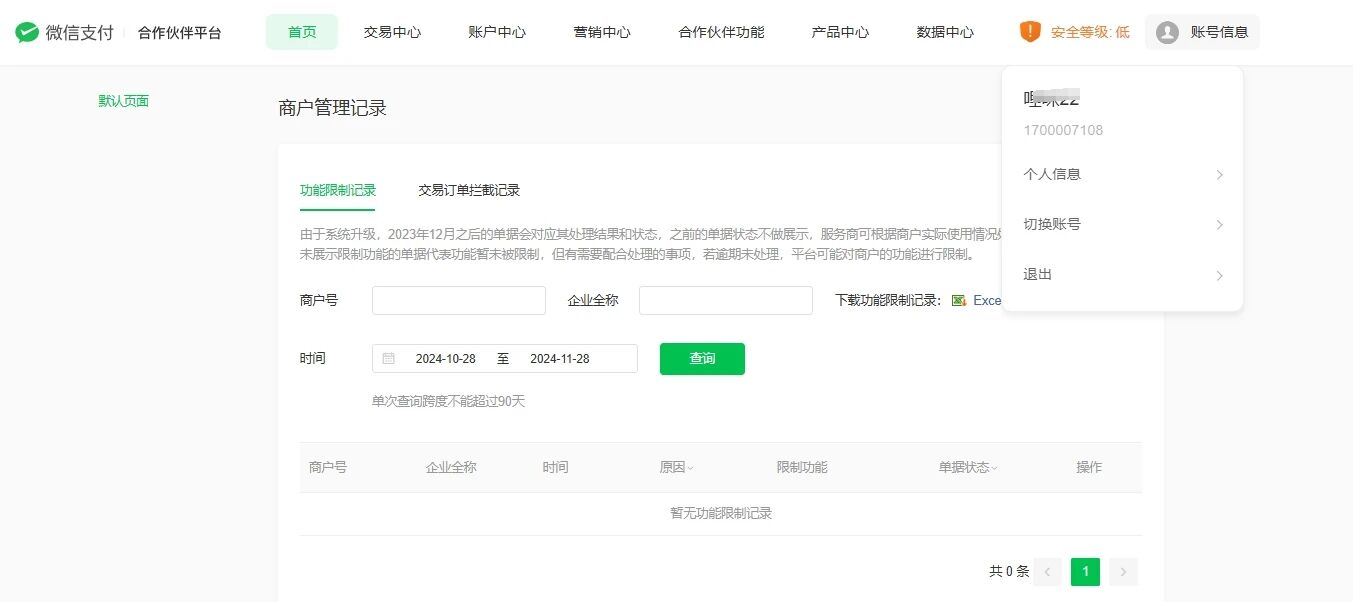Click the 限制功能 column header
This screenshot has height=602, width=1353.
click(802, 468)
